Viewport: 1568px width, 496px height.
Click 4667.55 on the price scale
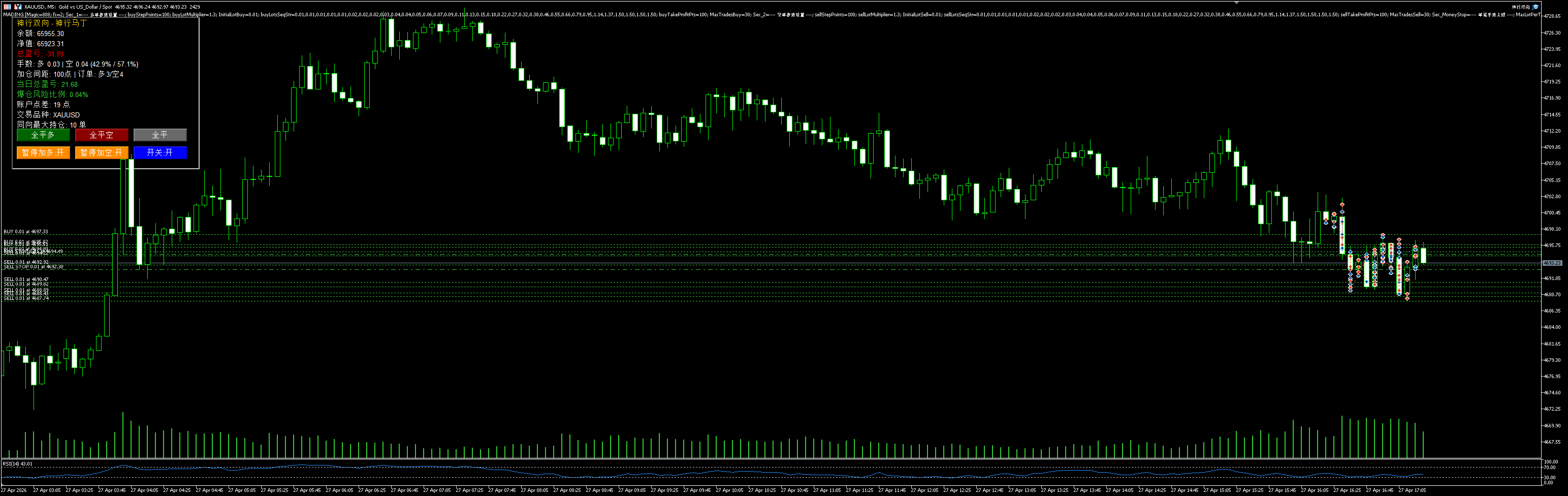tap(1552, 442)
